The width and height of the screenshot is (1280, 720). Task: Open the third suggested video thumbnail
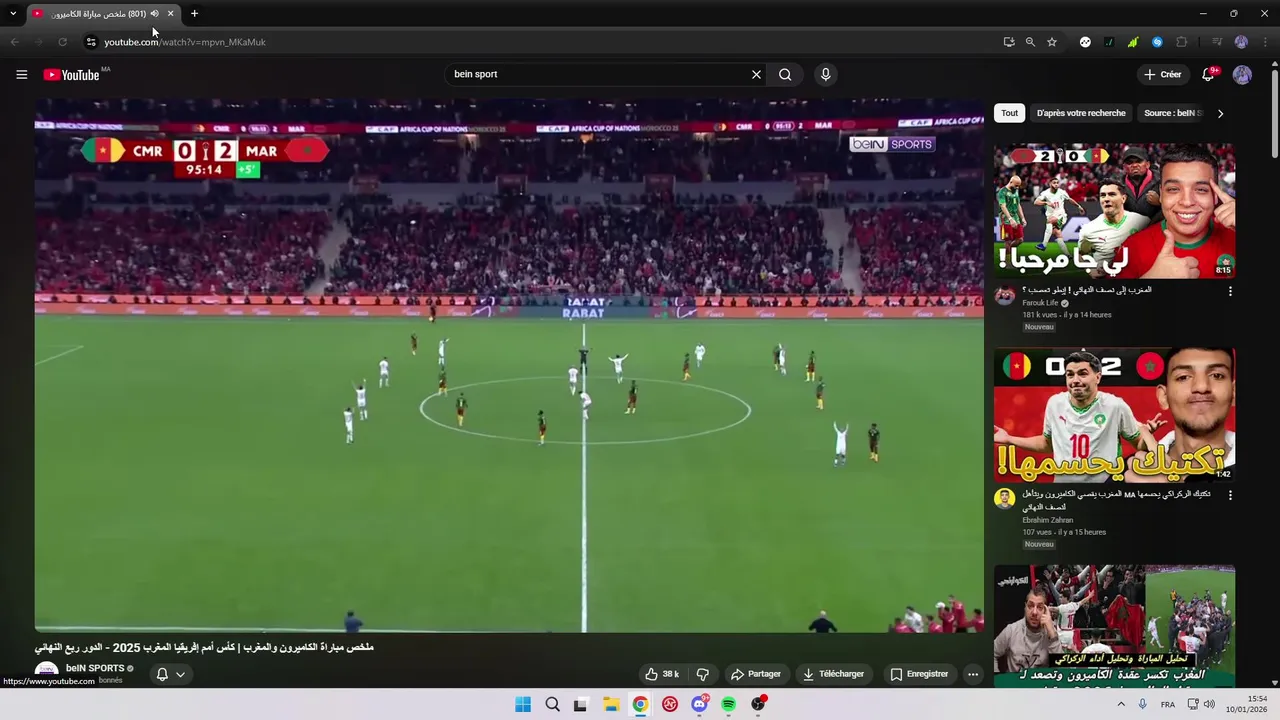(1114, 626)
